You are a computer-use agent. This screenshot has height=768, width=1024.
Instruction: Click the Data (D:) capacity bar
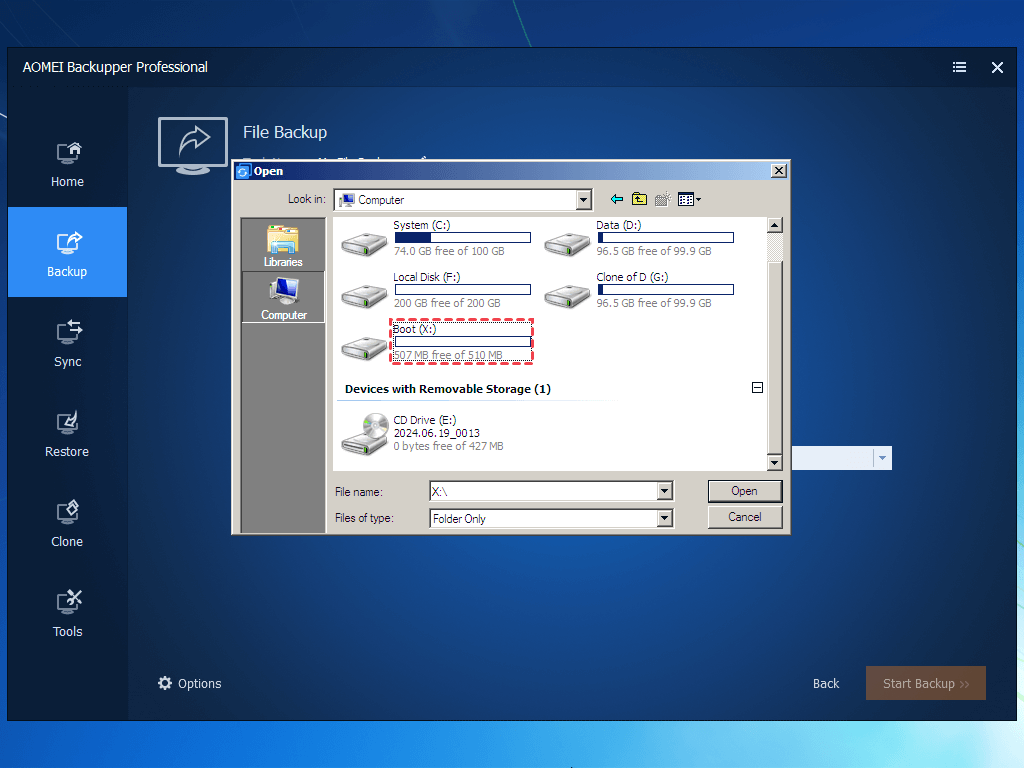[665, 238]
